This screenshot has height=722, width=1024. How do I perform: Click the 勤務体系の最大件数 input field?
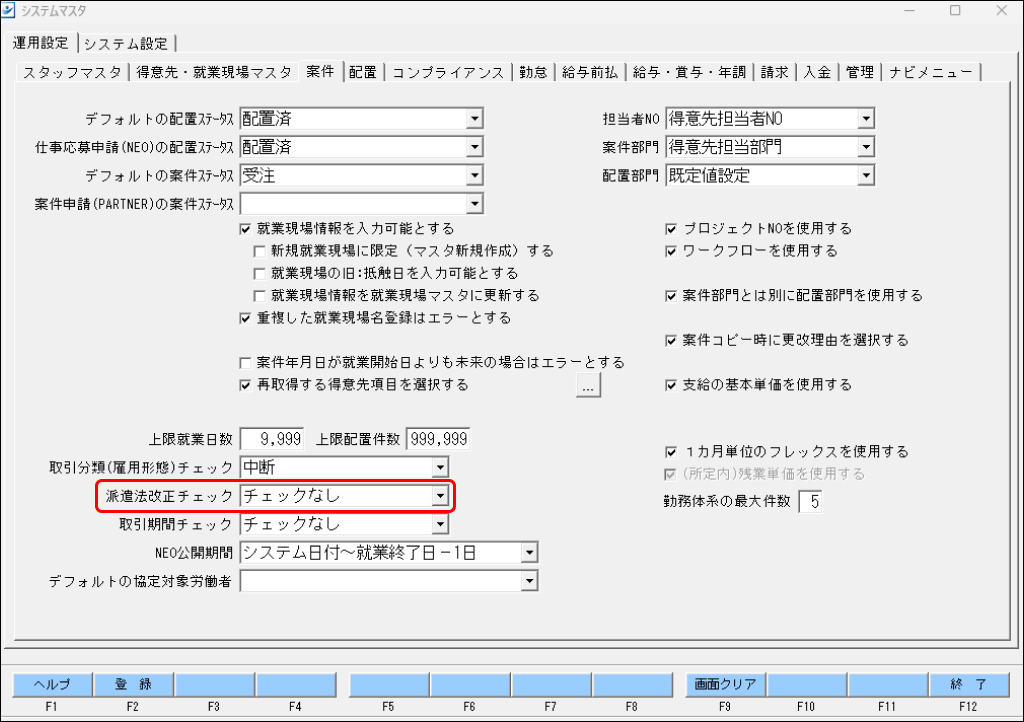810,501
